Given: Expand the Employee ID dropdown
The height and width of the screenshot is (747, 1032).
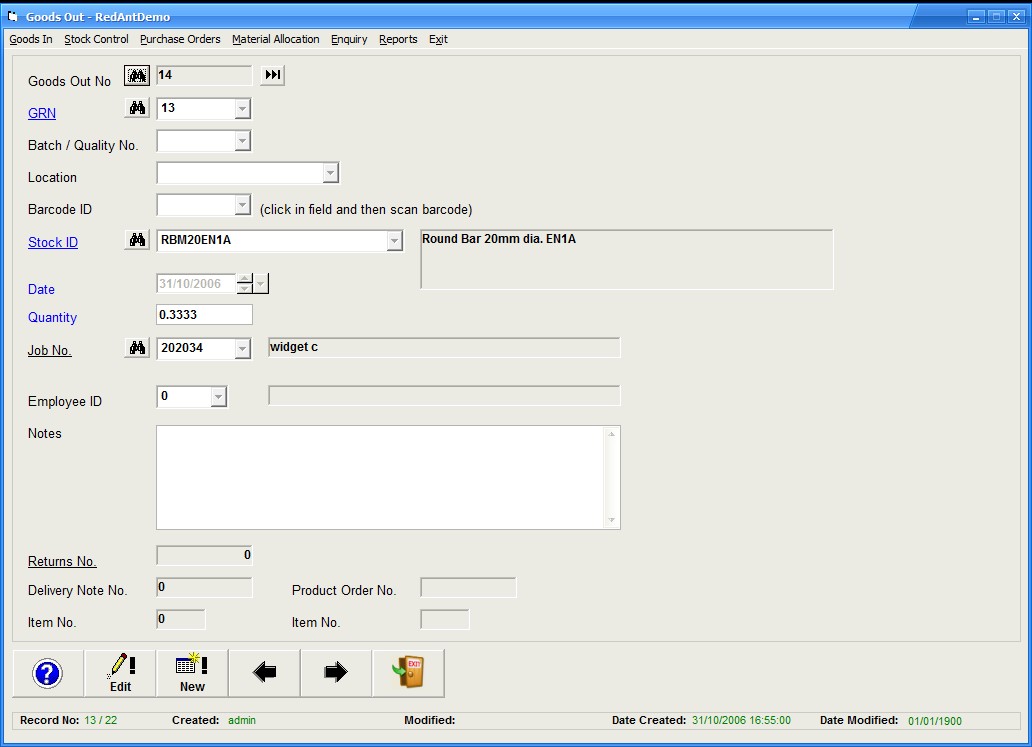Looking at the screenshot, I should (x=218, y=398).
